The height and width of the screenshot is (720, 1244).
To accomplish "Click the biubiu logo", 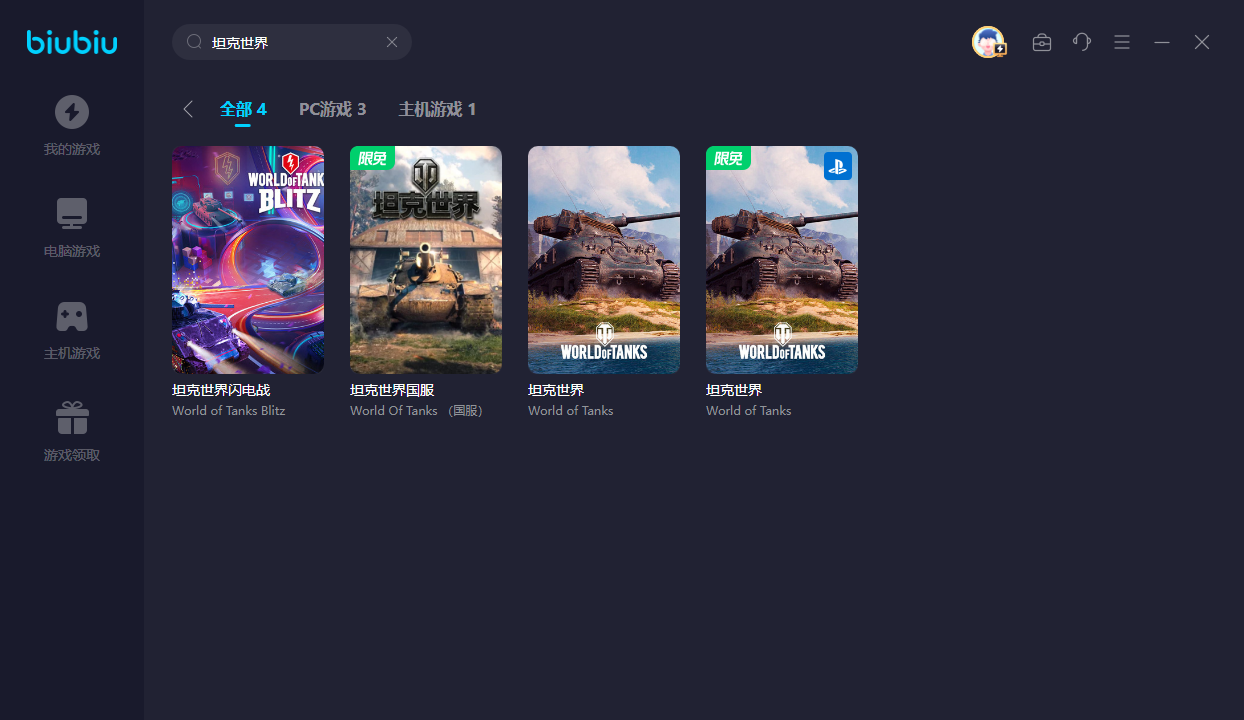I will click(72, 42).
